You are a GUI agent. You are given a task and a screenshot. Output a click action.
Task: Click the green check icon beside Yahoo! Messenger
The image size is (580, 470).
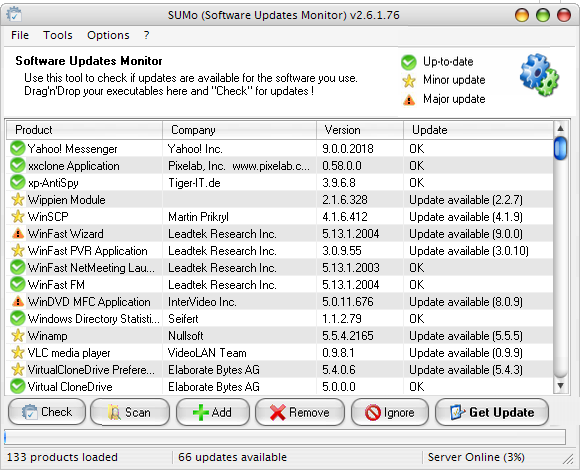pos(17,148)
